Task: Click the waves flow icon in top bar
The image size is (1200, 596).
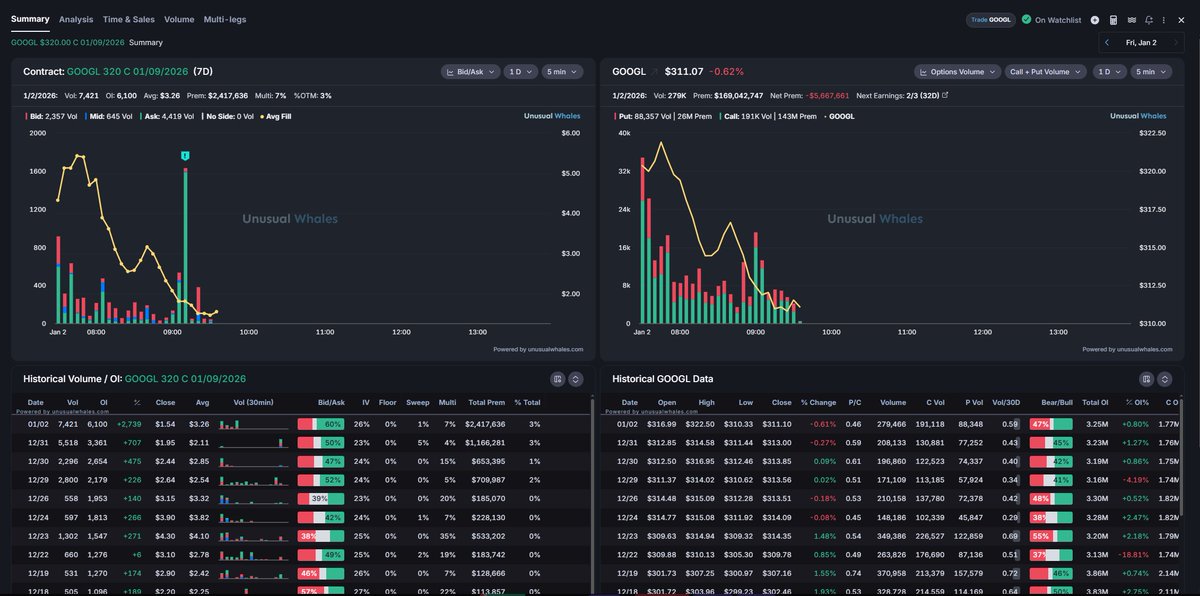Action: (1131, 20)
